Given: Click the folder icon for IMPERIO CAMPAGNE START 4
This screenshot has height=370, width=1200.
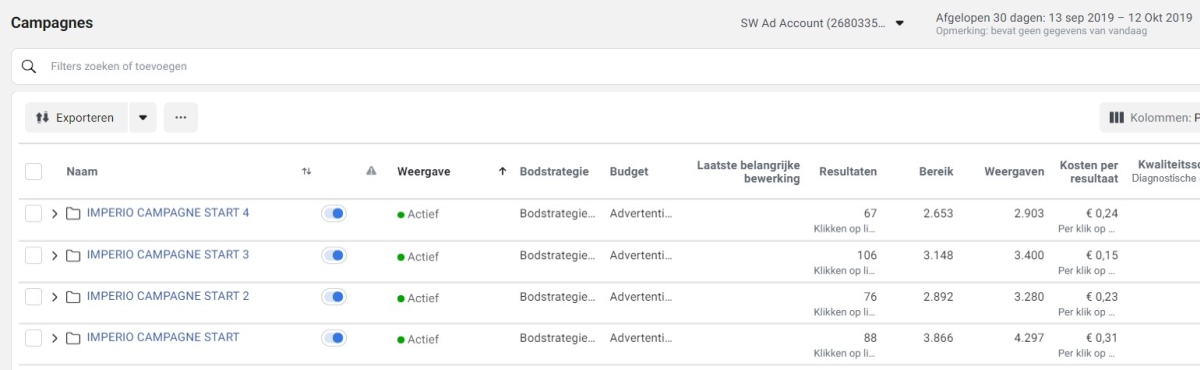Looking at the screenshot, I should tap(73, 213).
